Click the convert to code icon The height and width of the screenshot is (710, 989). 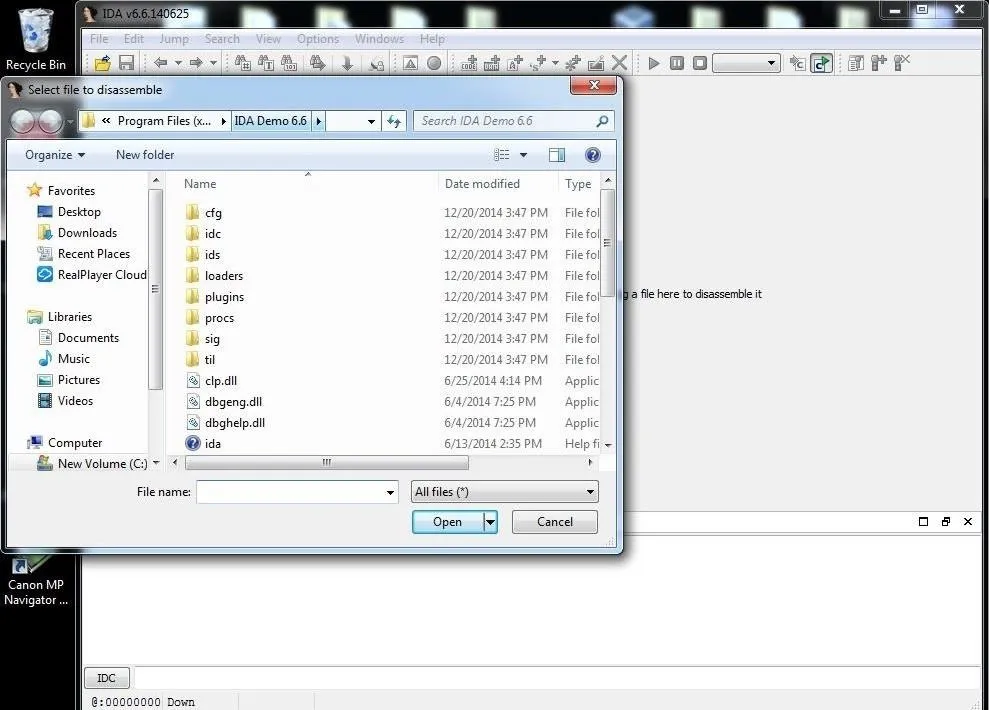pos(469,63)
